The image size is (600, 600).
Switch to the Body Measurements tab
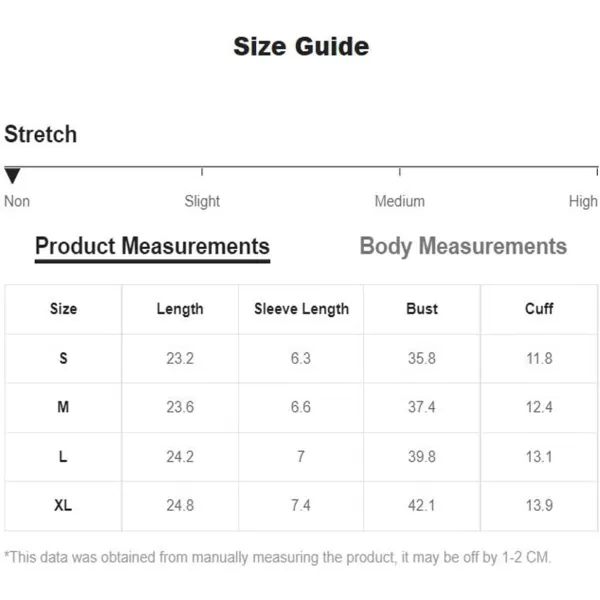(x=463, y=246)
